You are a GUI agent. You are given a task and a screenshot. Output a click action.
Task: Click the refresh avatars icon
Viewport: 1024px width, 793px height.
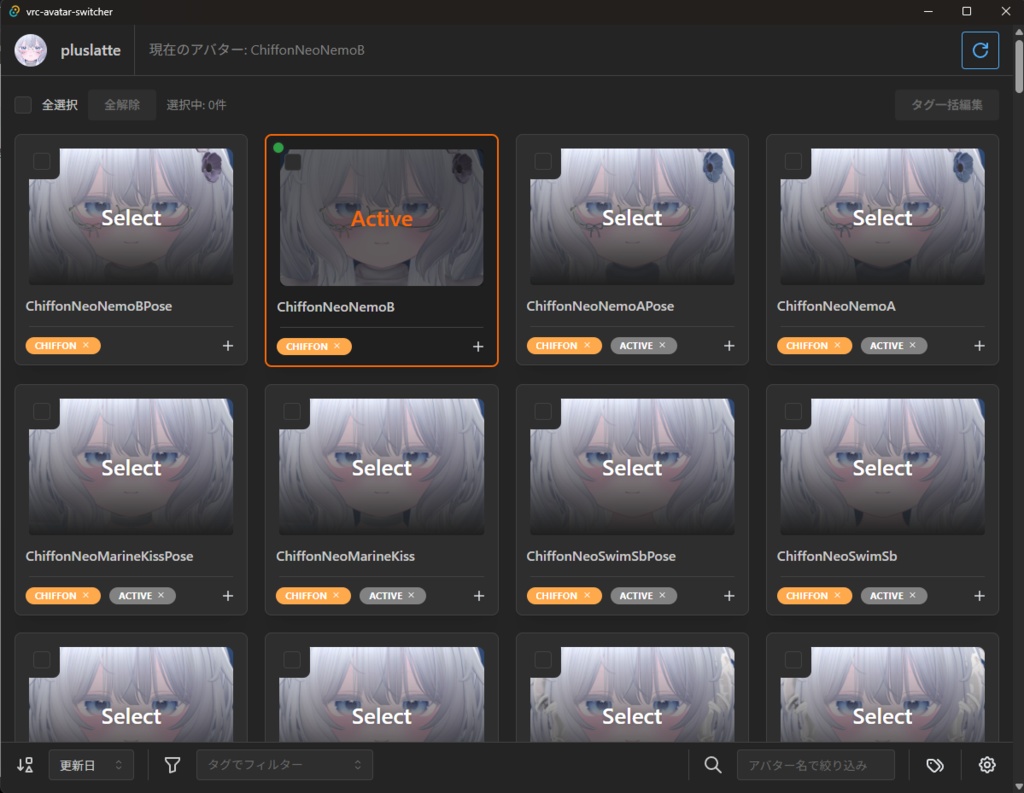(x=980, y=49)
